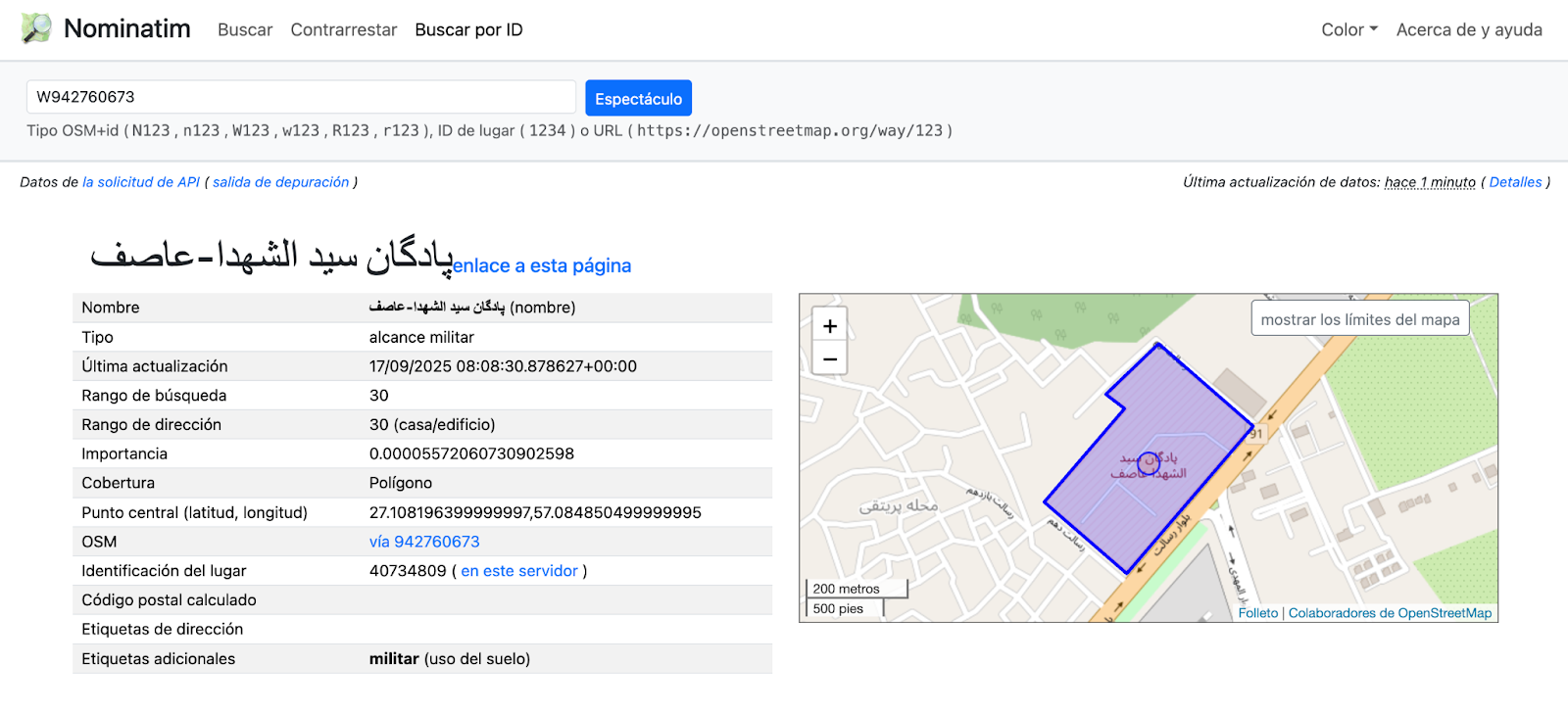Zoom in on the map
This screenshot has height=714, width=1568.
point(830,326)
